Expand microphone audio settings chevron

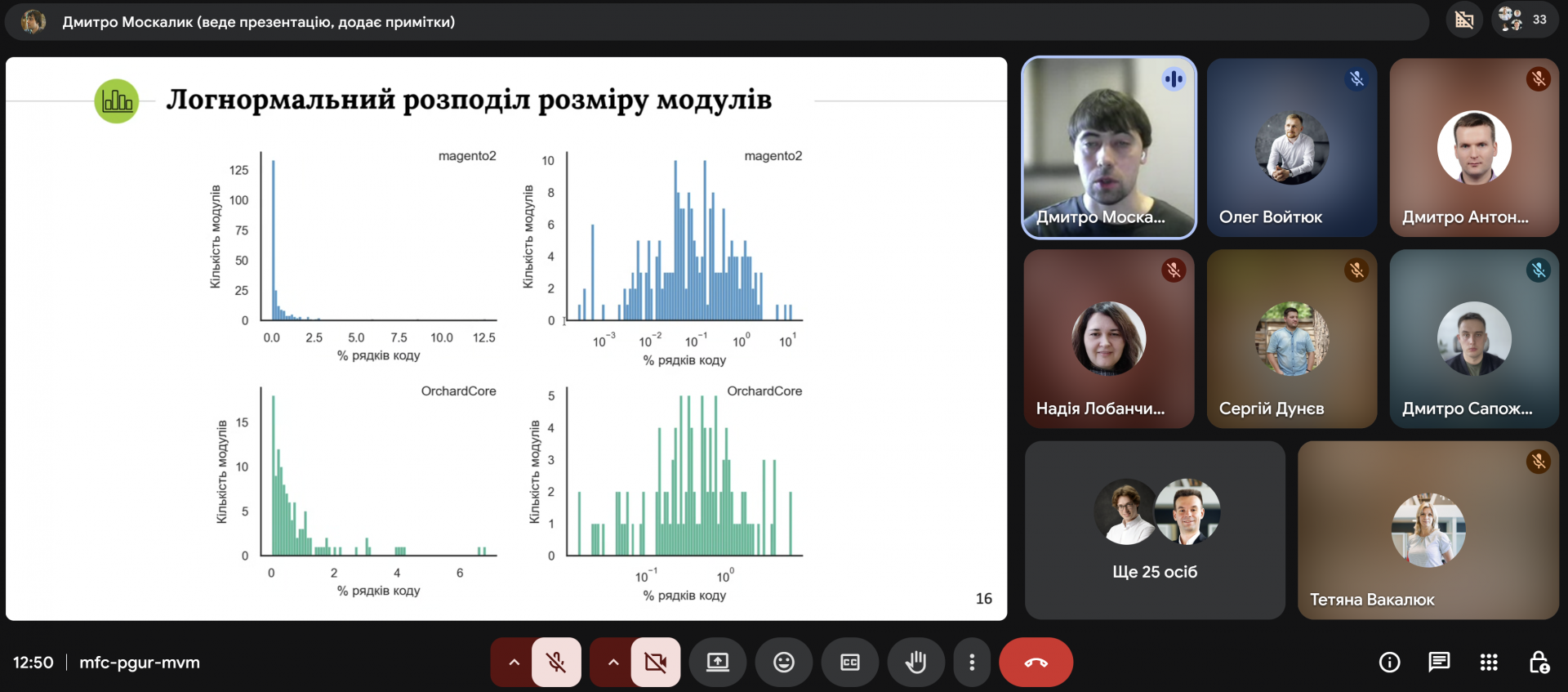pos(514,662)
